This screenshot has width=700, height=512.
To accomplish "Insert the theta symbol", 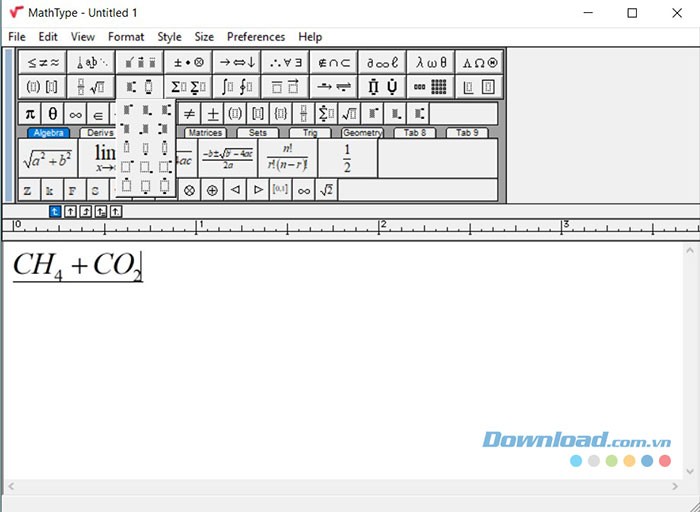I will [53, 114].
